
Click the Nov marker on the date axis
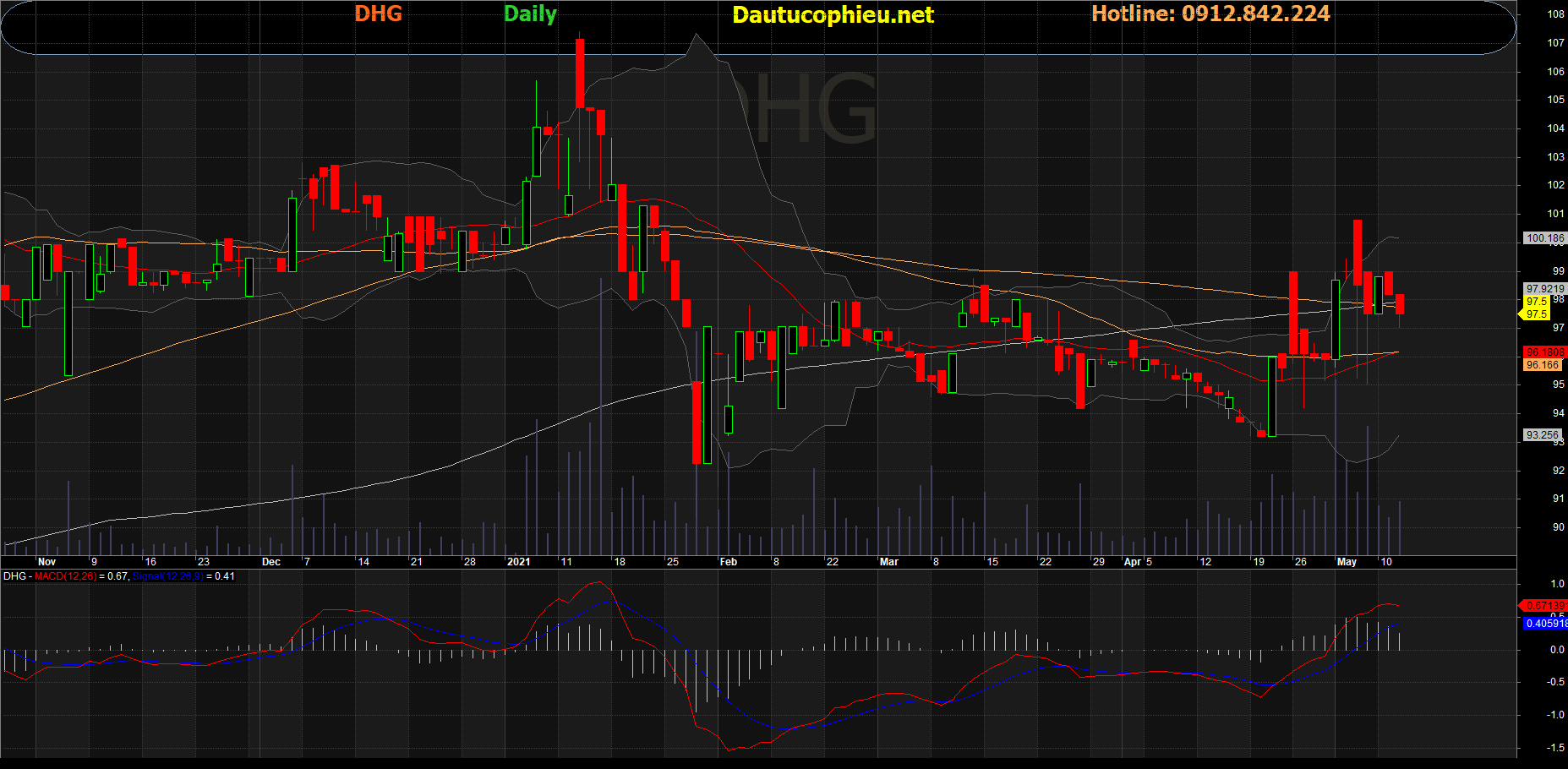click(47, 562)
